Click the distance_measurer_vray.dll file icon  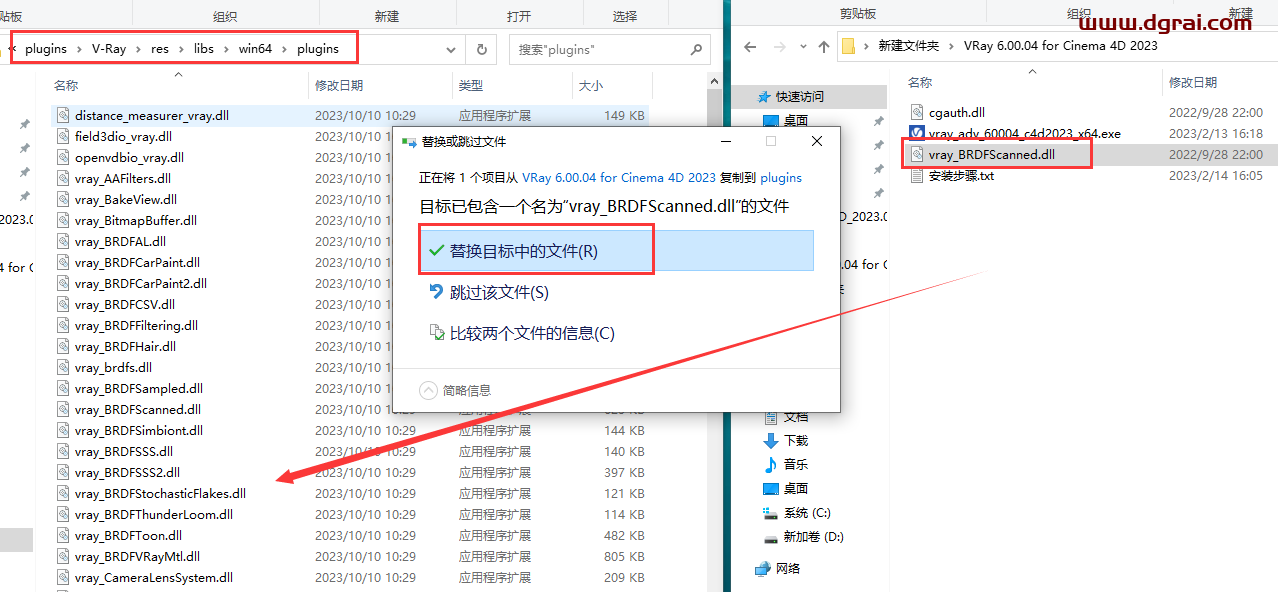[63, 115]
